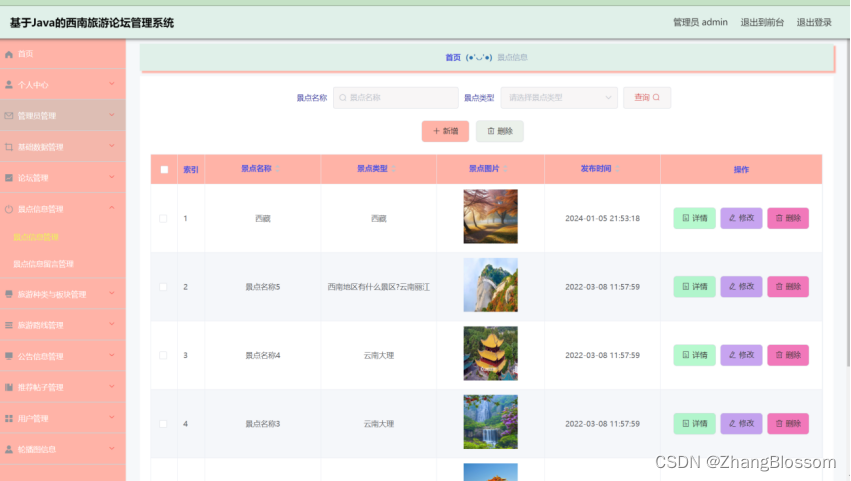The image size is (851, 481).
Task: Click the waterfall thumbnail in row 4
Action: pyautogui.click(x=491, y=422)
